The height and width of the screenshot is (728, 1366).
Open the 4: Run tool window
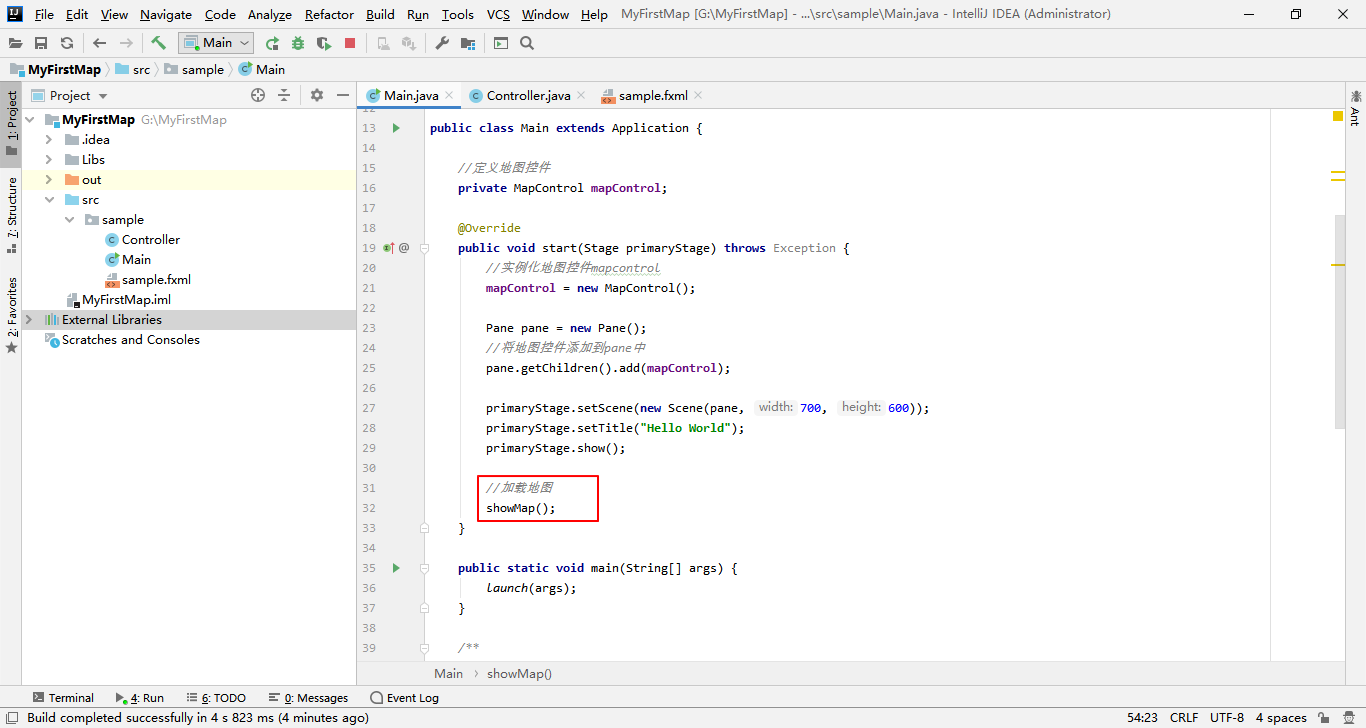pos(140,698)
